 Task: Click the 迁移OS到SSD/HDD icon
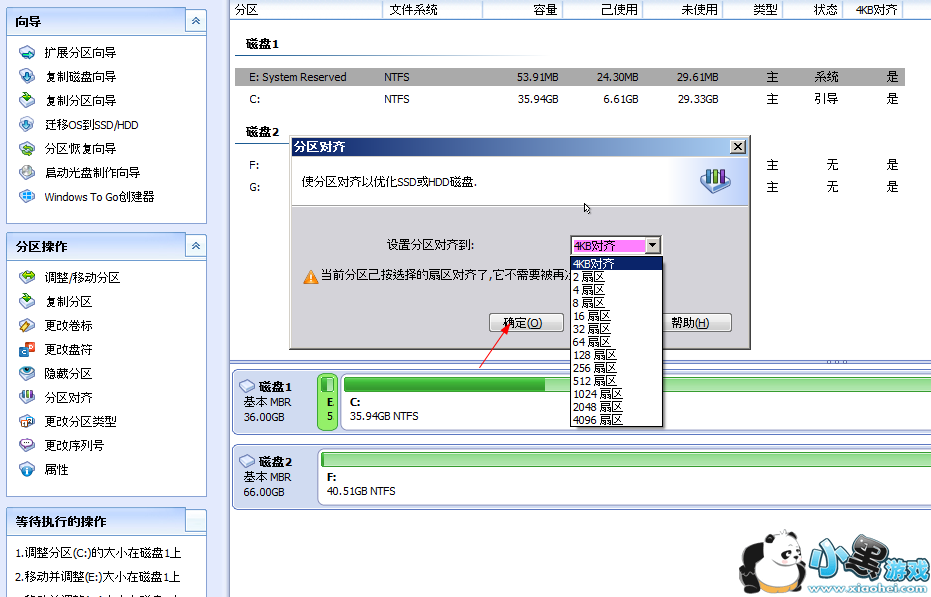[27, 124]
